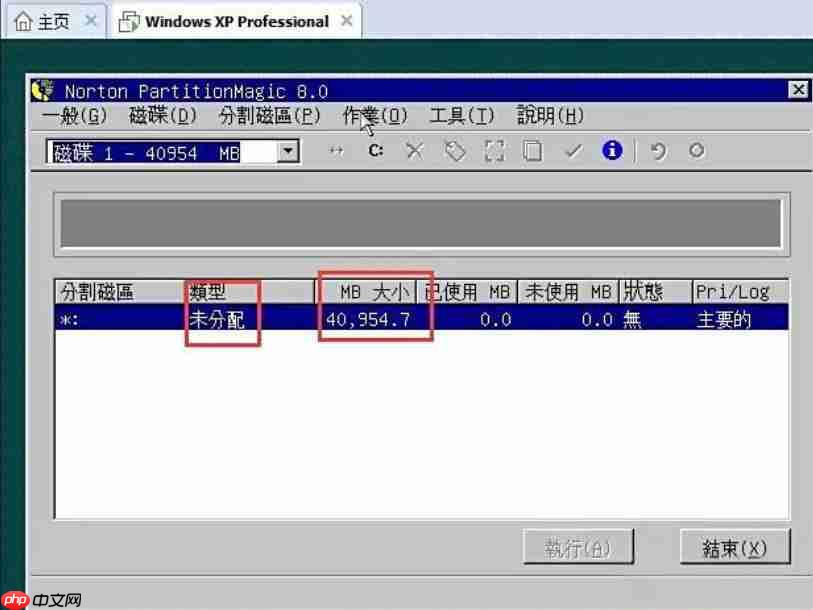Click the partition Label tag icon
Image resolution: width=813 pixels, height=610 pixels.
click(x=455, y=150)
